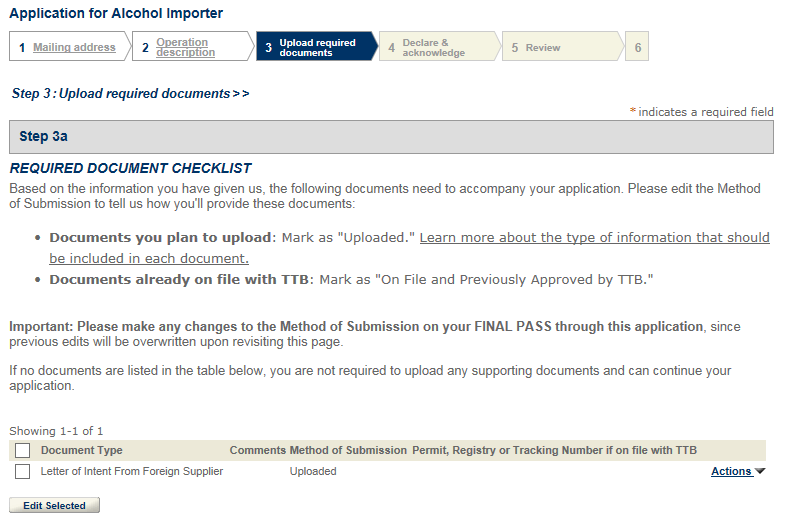The height and width of the screenshot is (519, 788).
Task: Open the Operation description step
Action: [185, 47]
